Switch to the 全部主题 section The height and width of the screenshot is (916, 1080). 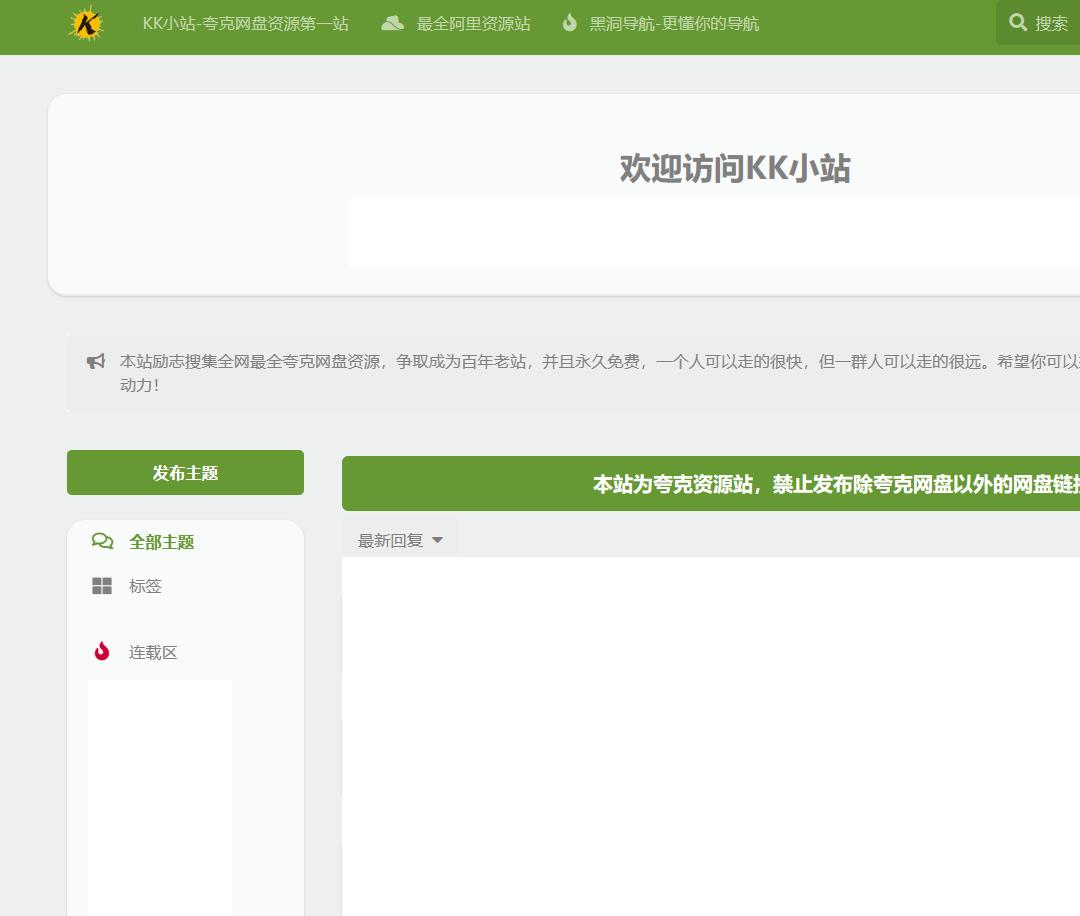(x=162, y=541)
